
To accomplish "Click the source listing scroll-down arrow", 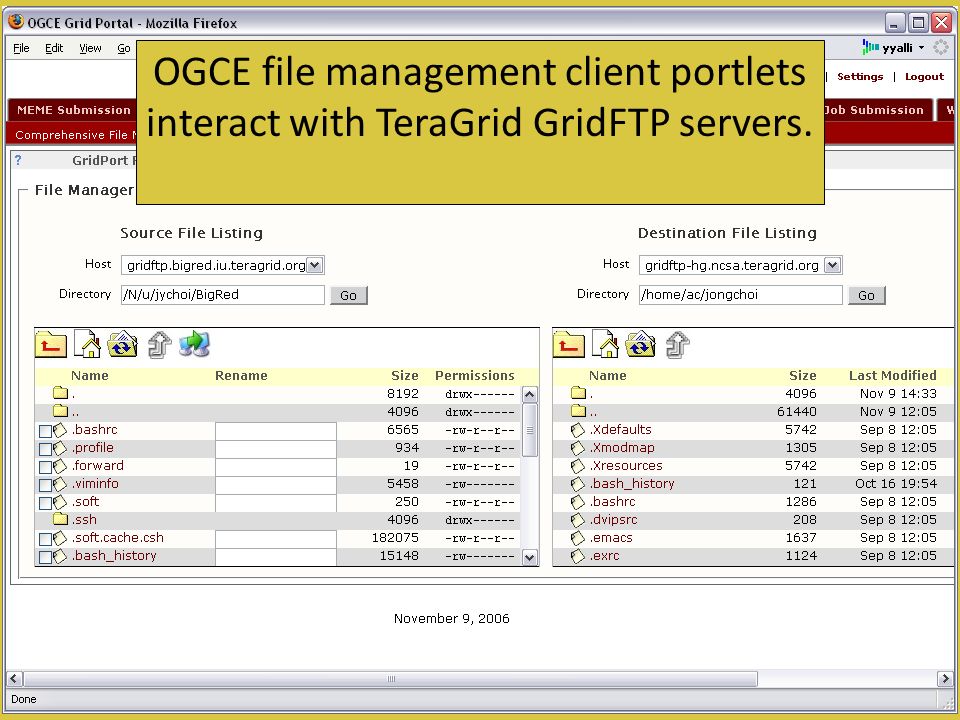I will 530,557.
